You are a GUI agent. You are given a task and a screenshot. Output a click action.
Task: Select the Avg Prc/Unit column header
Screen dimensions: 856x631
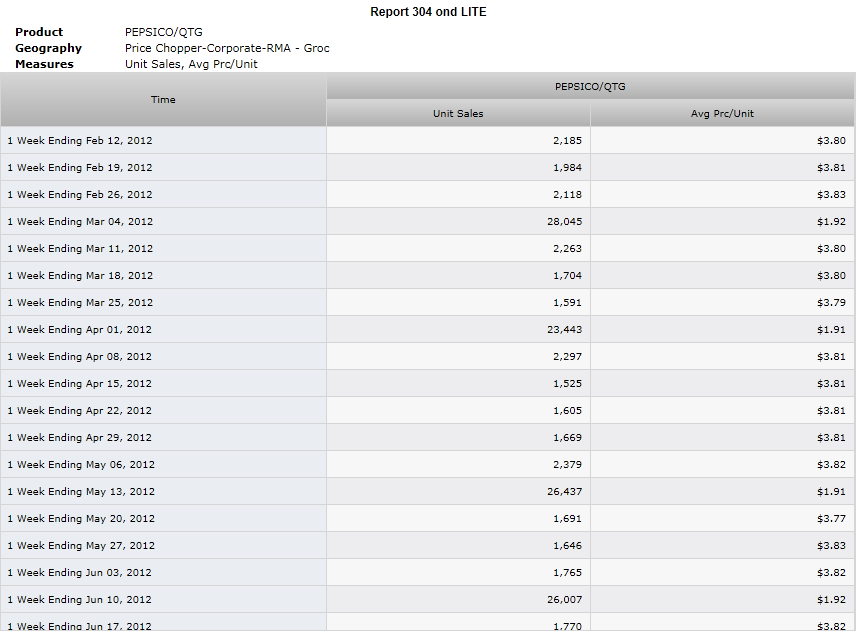(x=722, y=114)
